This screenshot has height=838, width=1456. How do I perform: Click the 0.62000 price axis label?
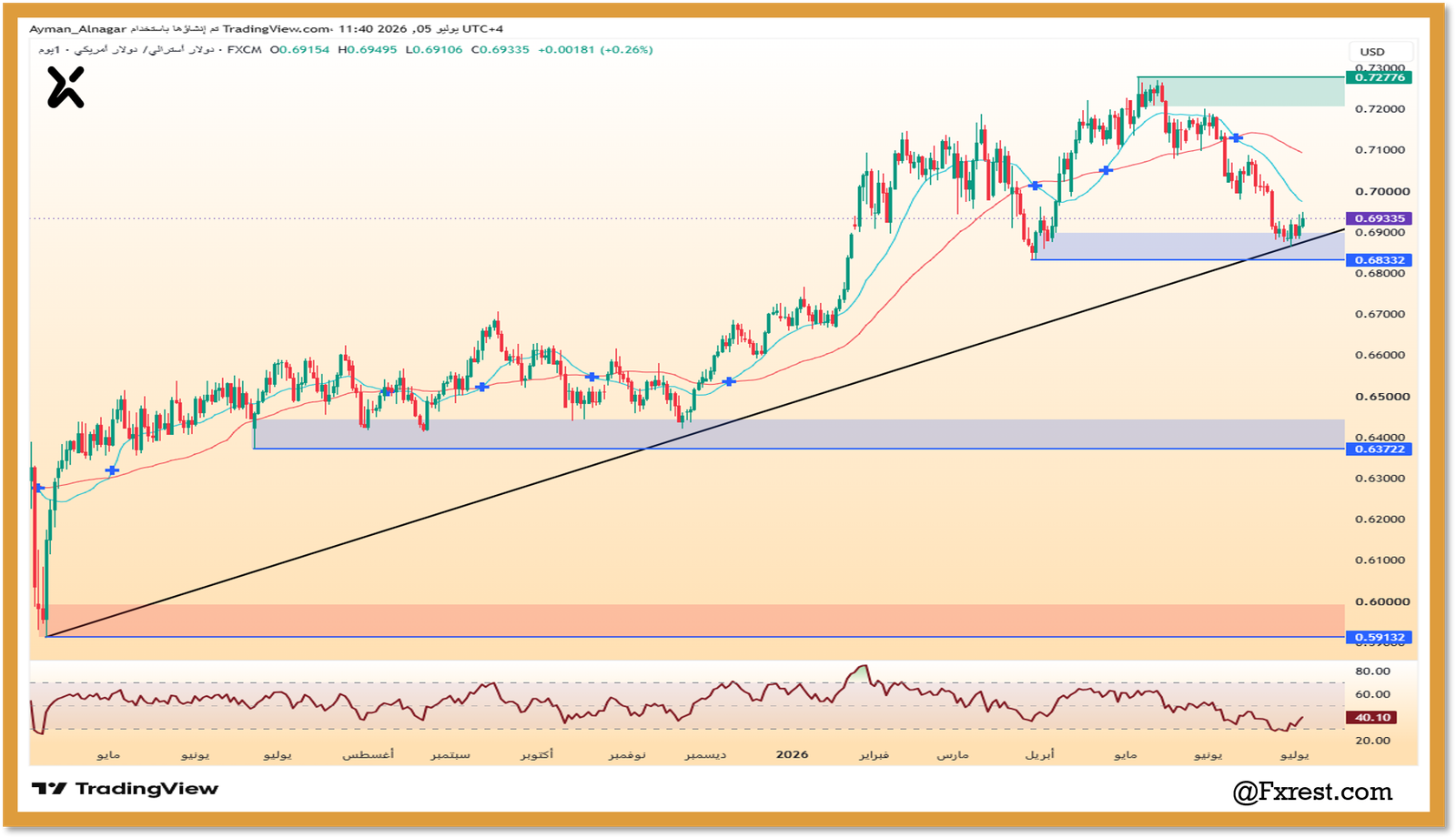(x=1380, y=520)
